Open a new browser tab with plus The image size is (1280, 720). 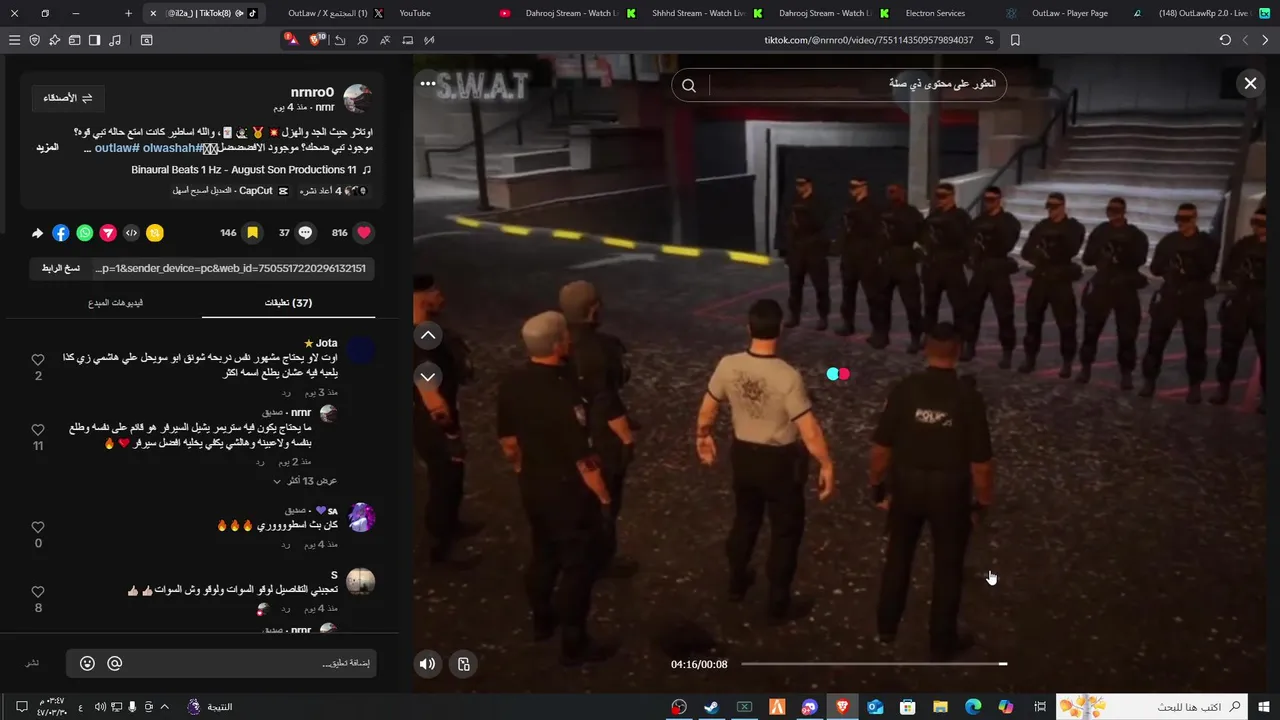click(x=128, y=13)
